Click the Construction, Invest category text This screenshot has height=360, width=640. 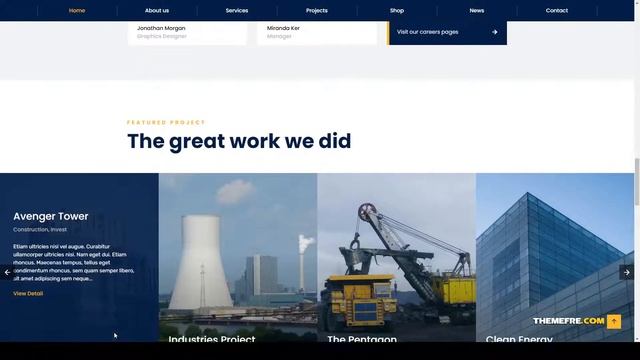40,230
